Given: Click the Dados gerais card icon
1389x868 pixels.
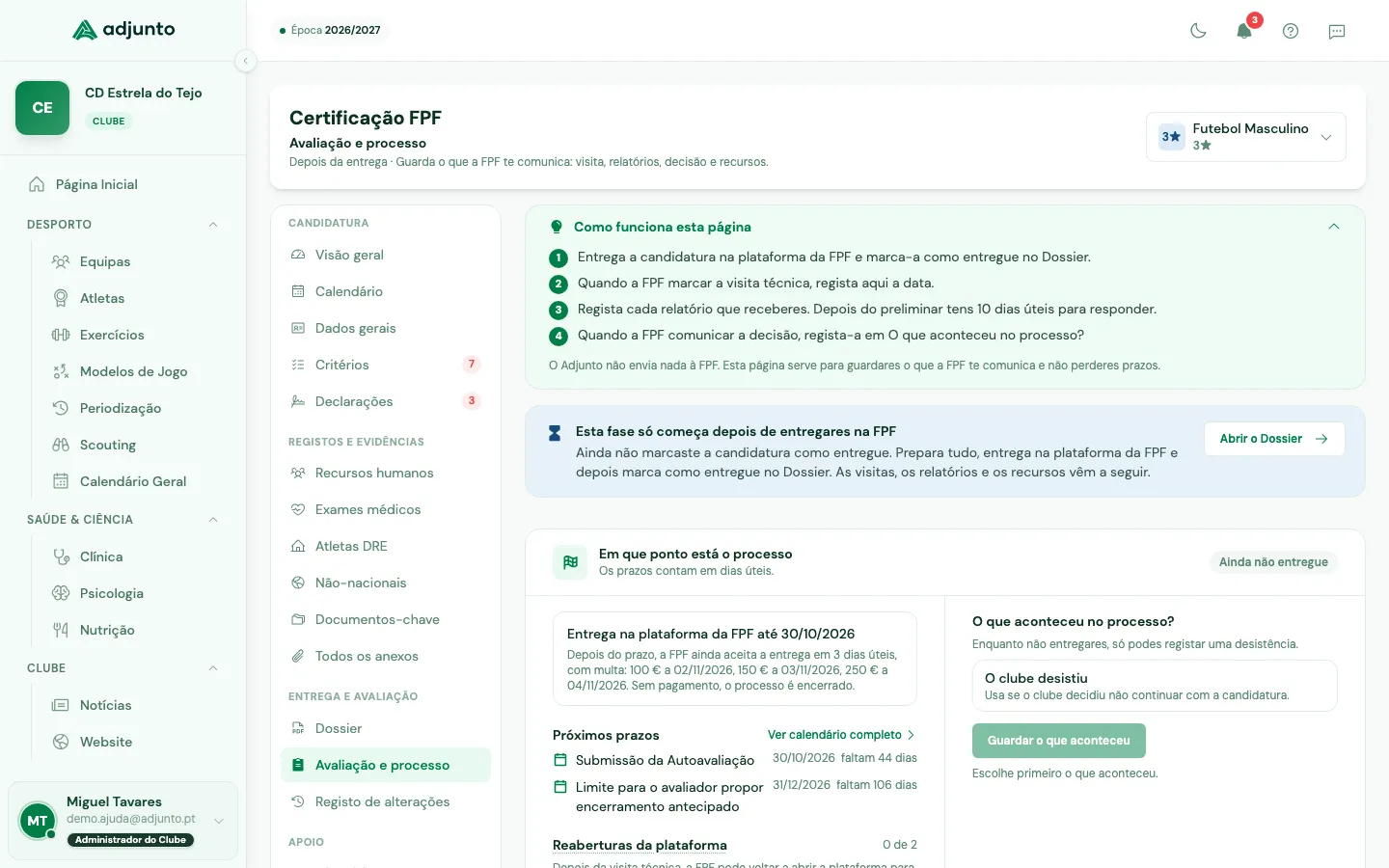Looking at the screenshot, I should click(x=298, y=328).
